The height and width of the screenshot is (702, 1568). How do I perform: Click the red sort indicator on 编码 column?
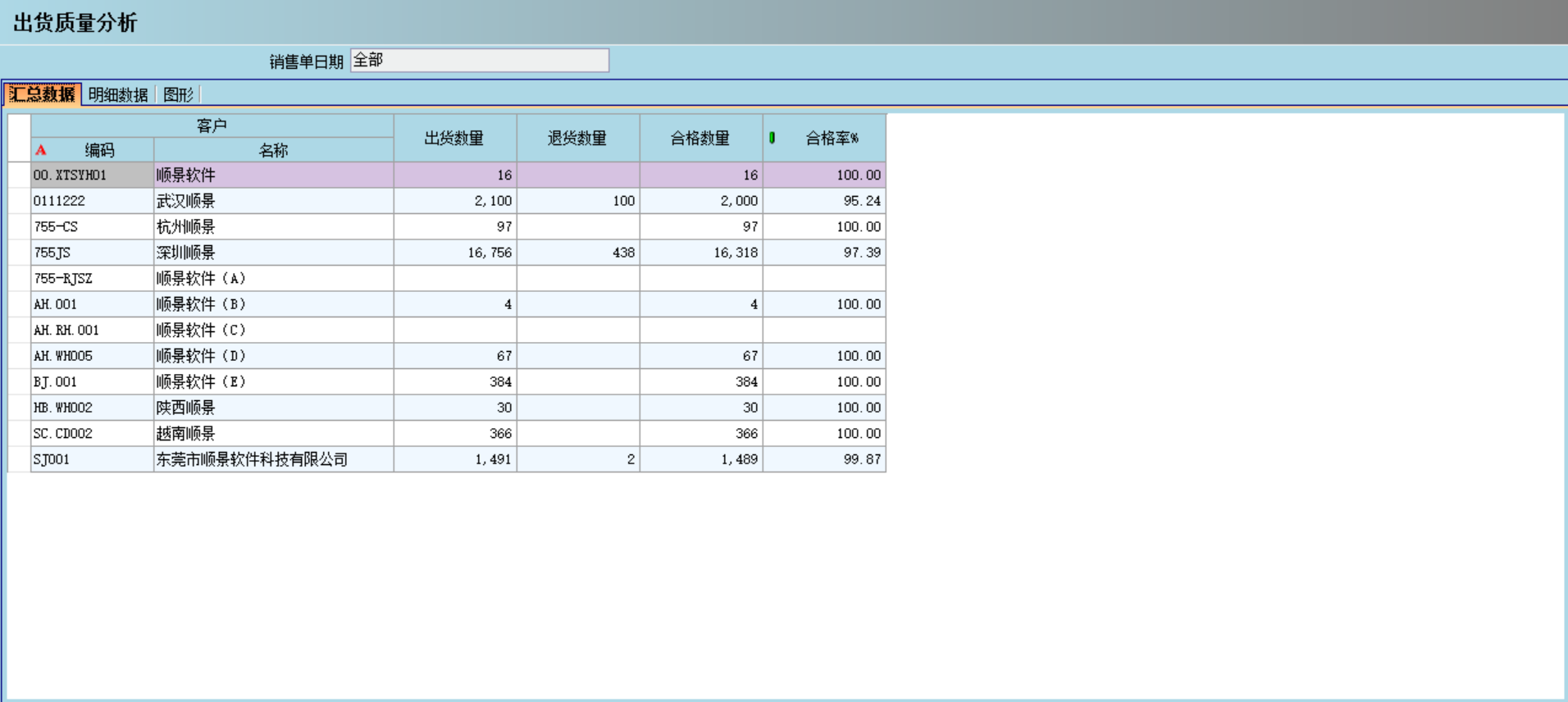[x=41, y=150]
